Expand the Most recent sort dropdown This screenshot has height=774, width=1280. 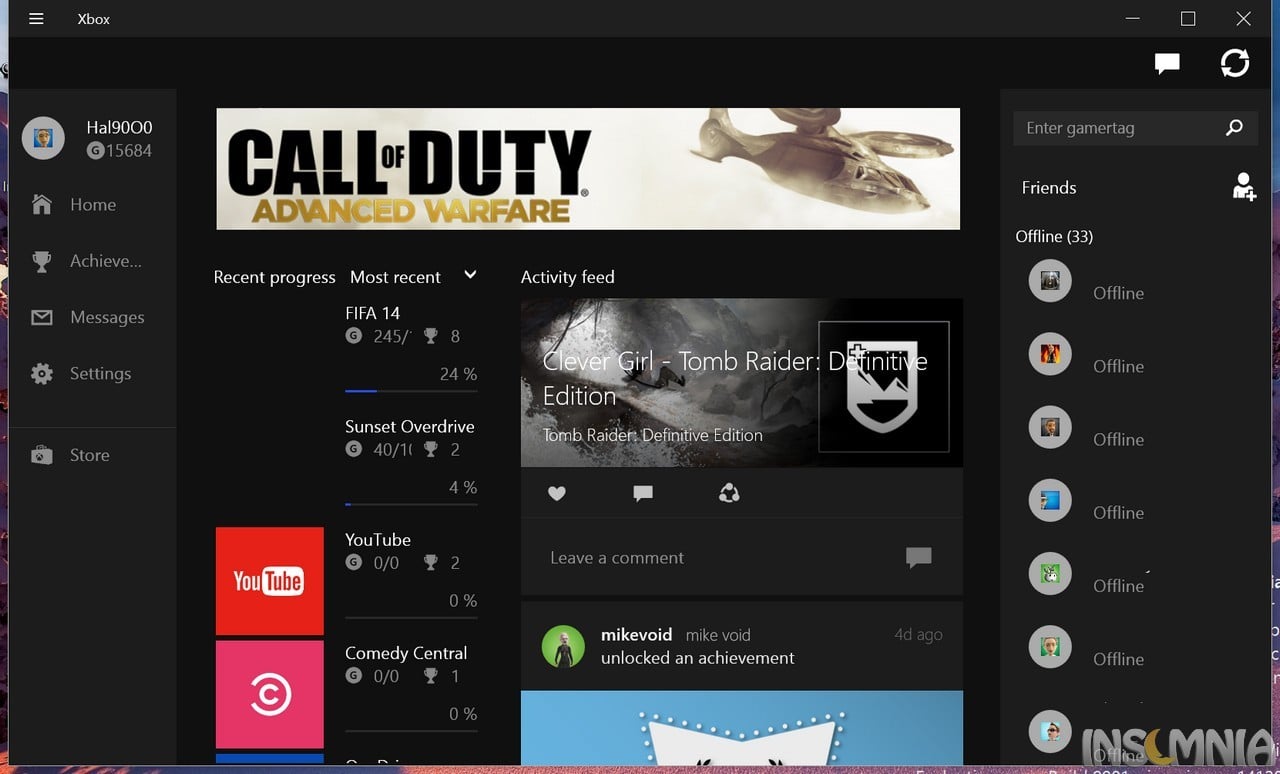pyautogui.click(x=413, y=277)
